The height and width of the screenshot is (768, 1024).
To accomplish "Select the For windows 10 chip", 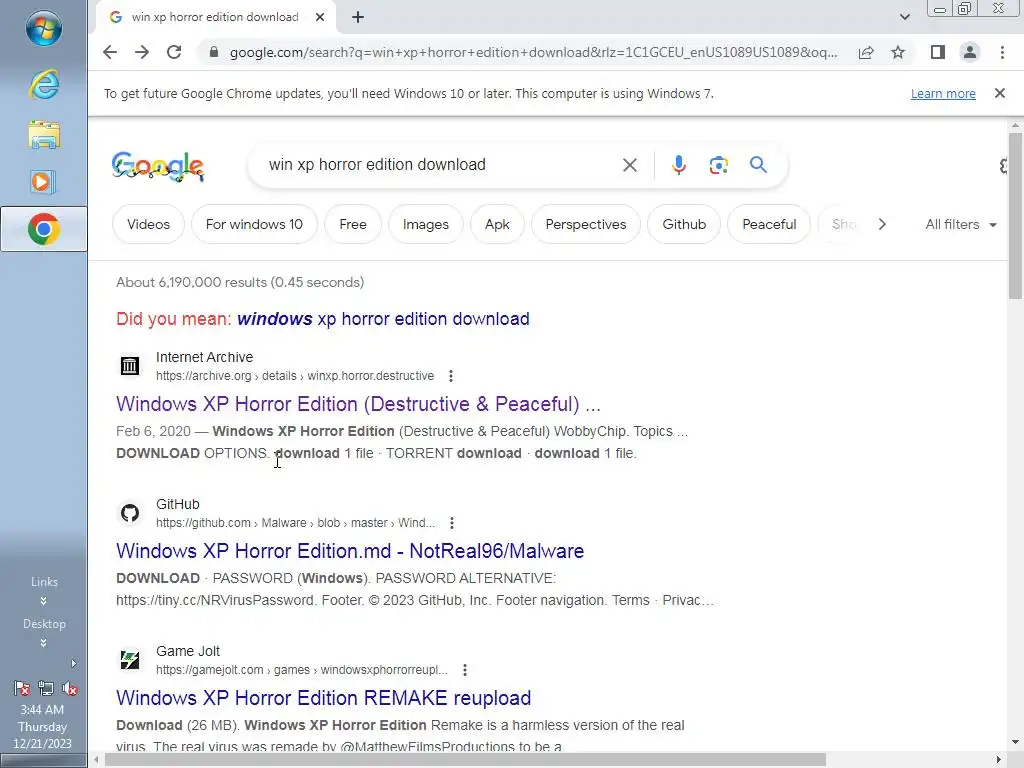I will click(x=254, y=224).
